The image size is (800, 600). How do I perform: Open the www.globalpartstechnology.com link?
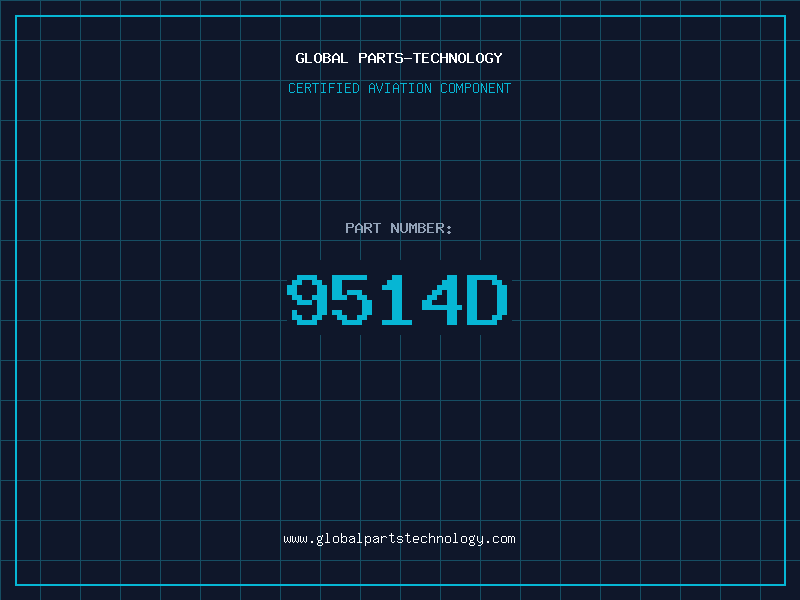coord(399,539)
